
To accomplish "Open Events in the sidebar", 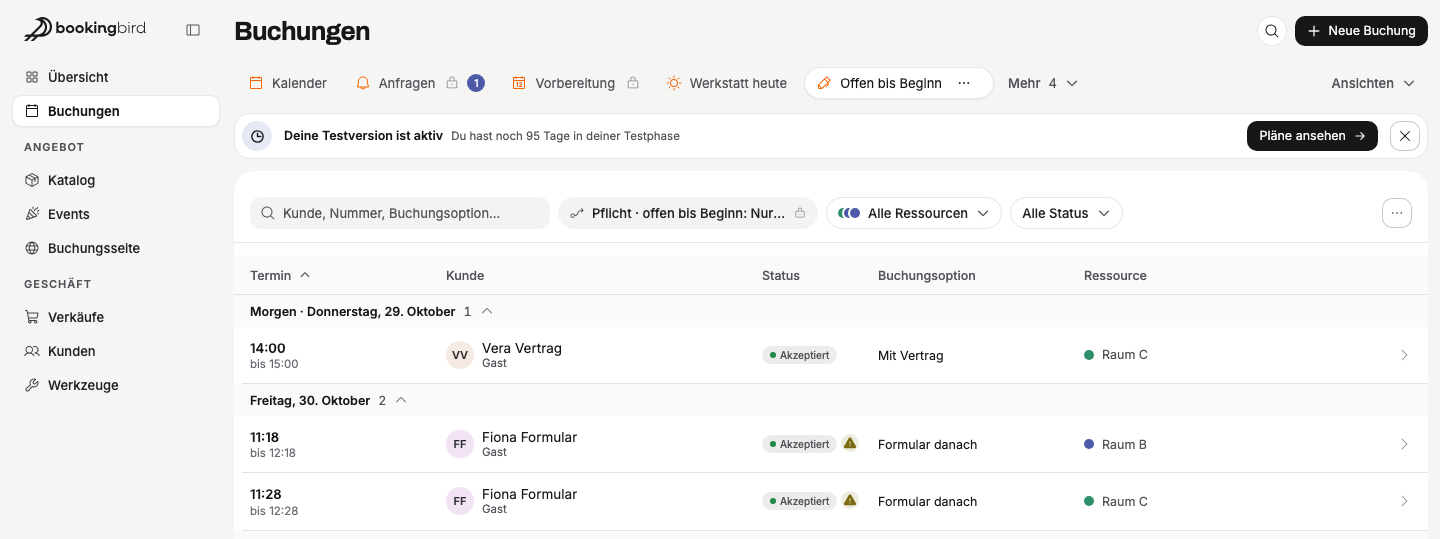I will click(116, 214).
